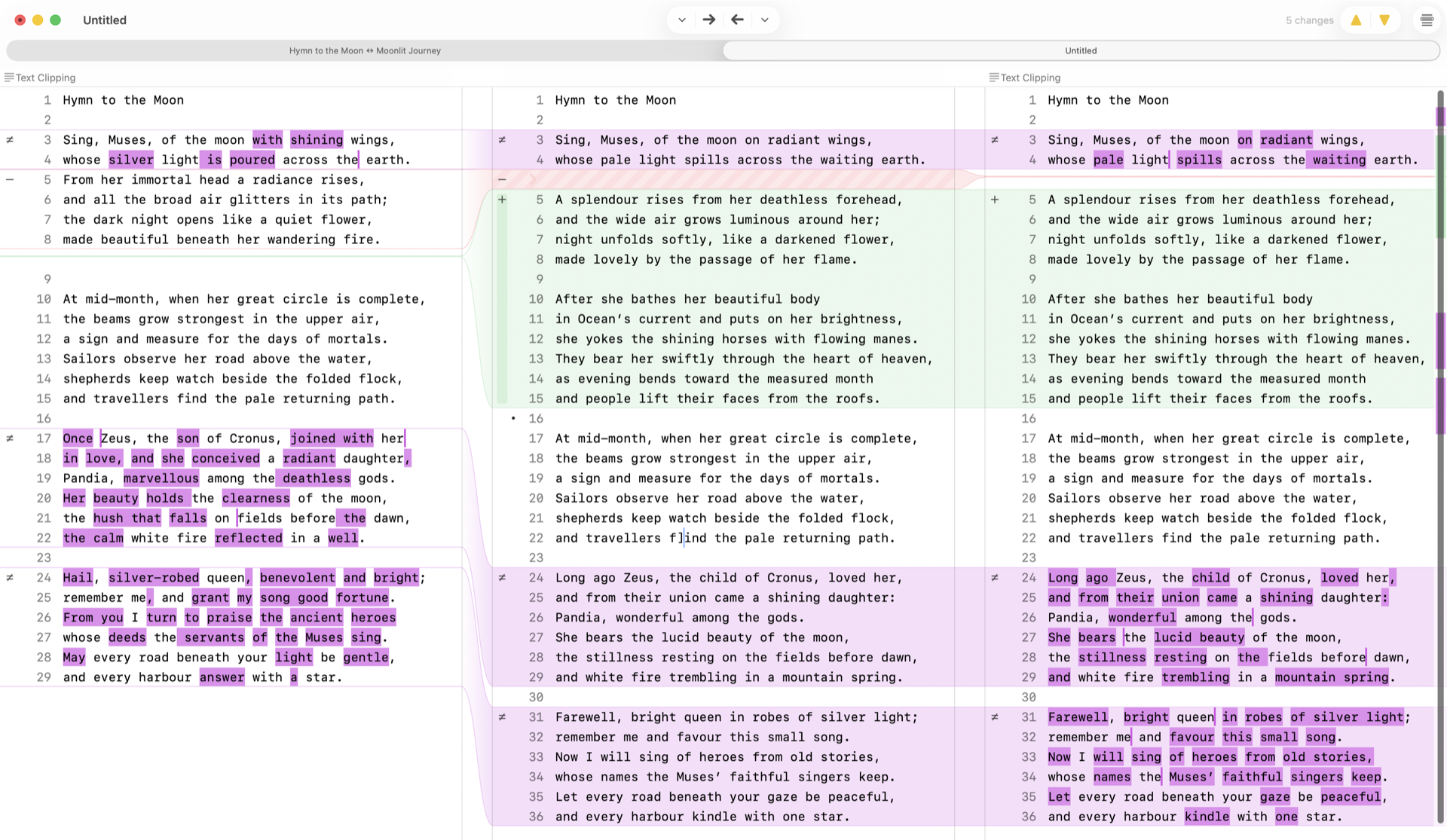This screenshot has height=840, width=1447.
Task: Select the ≠ change marker at right pane line 3
Action: [995, 139]
